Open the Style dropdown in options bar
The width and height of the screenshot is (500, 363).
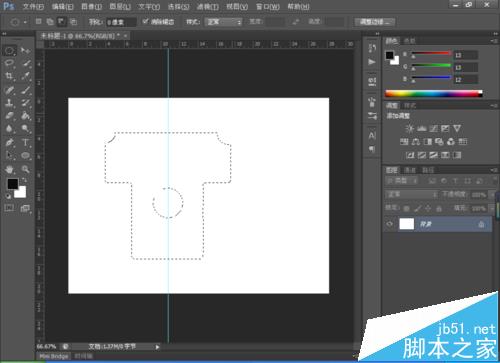[223, 22]
